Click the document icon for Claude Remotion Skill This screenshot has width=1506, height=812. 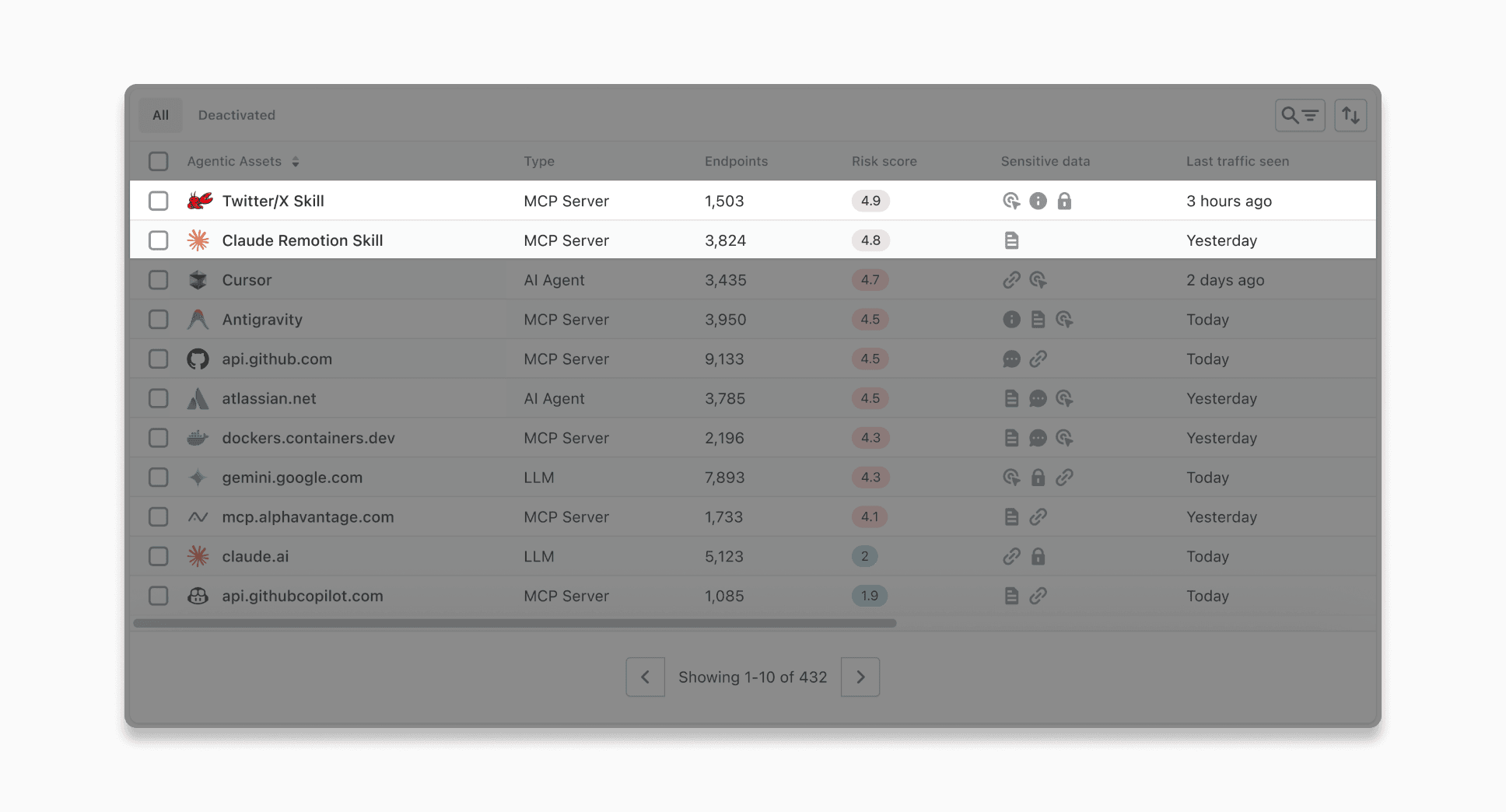coord(1011,240)
